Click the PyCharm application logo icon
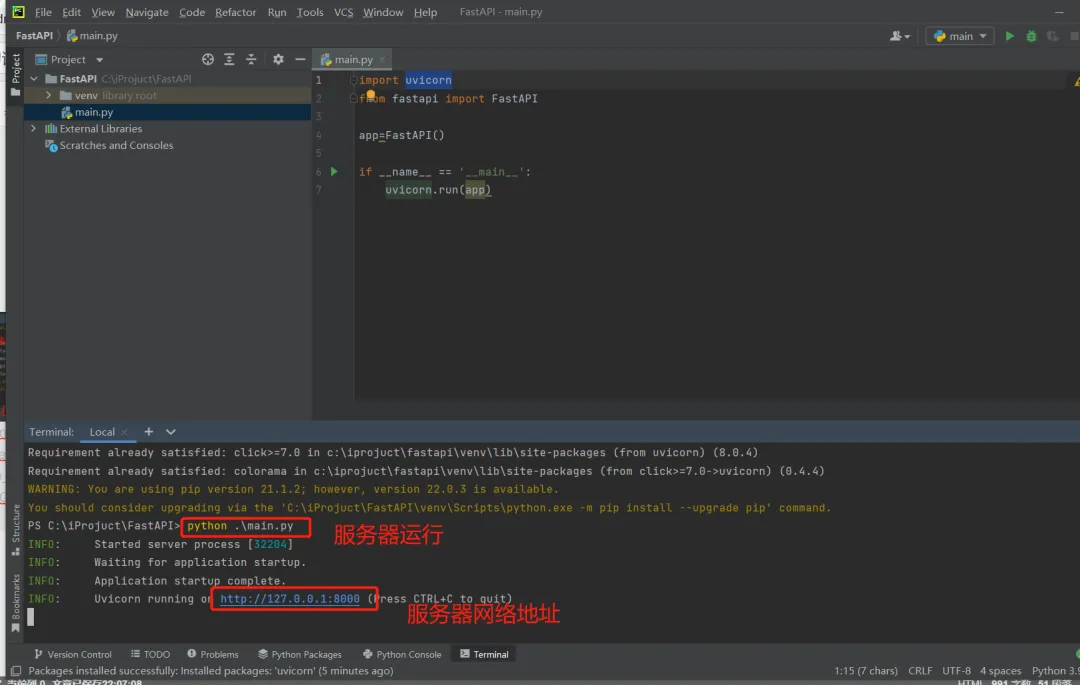This screenshot has height=685, width=1080. [x=18, y=12]
